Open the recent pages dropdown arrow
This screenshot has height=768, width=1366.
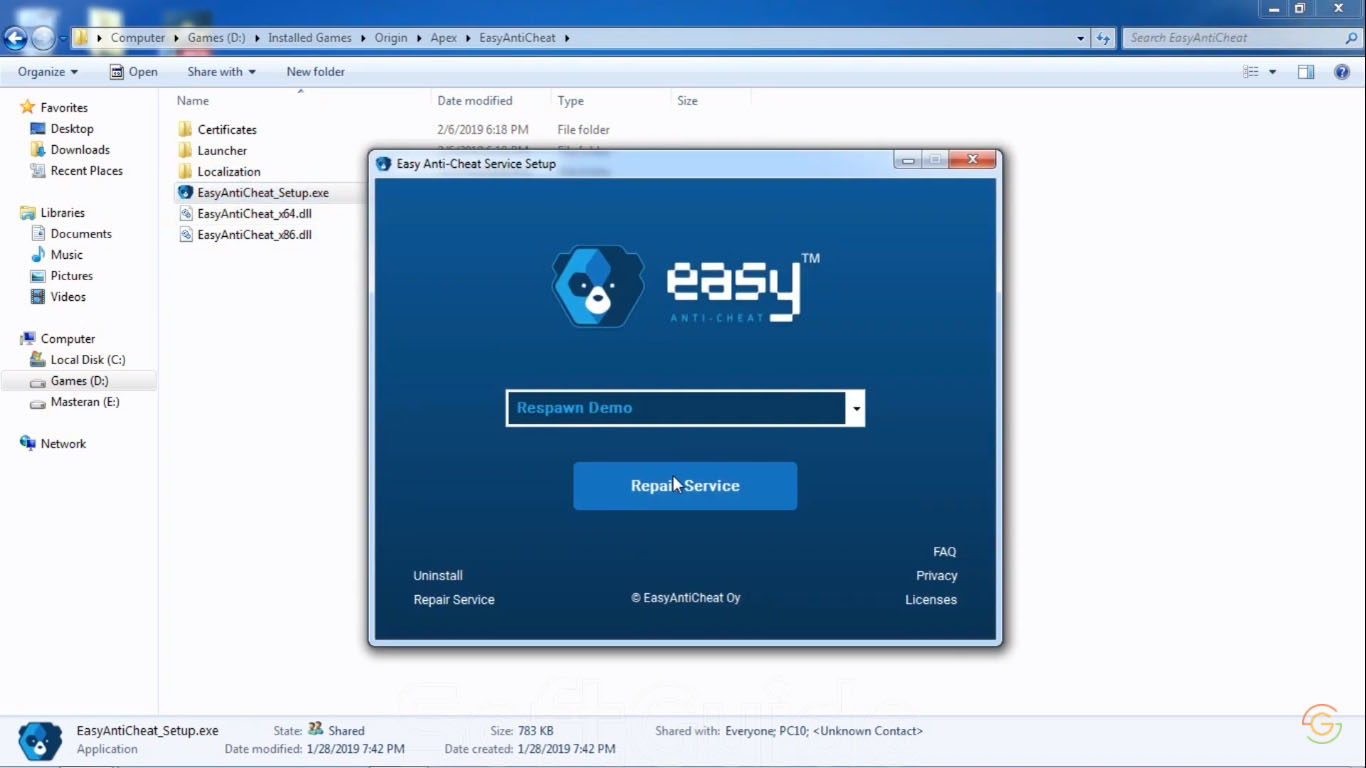tap(63, 39)
